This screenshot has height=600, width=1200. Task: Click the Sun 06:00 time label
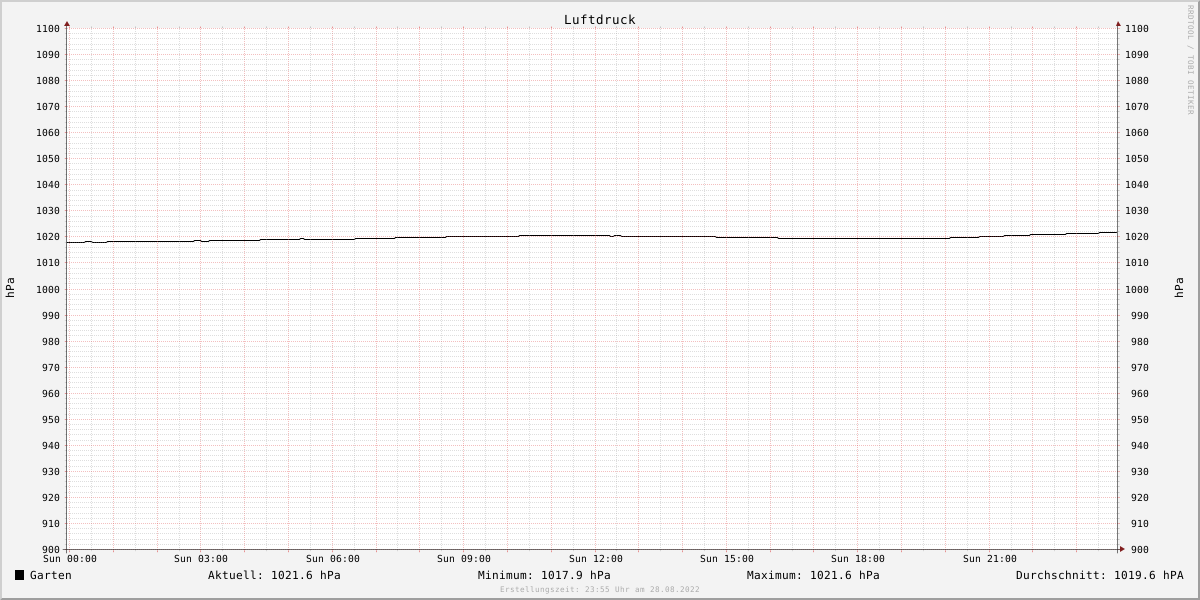pos(333,559)
